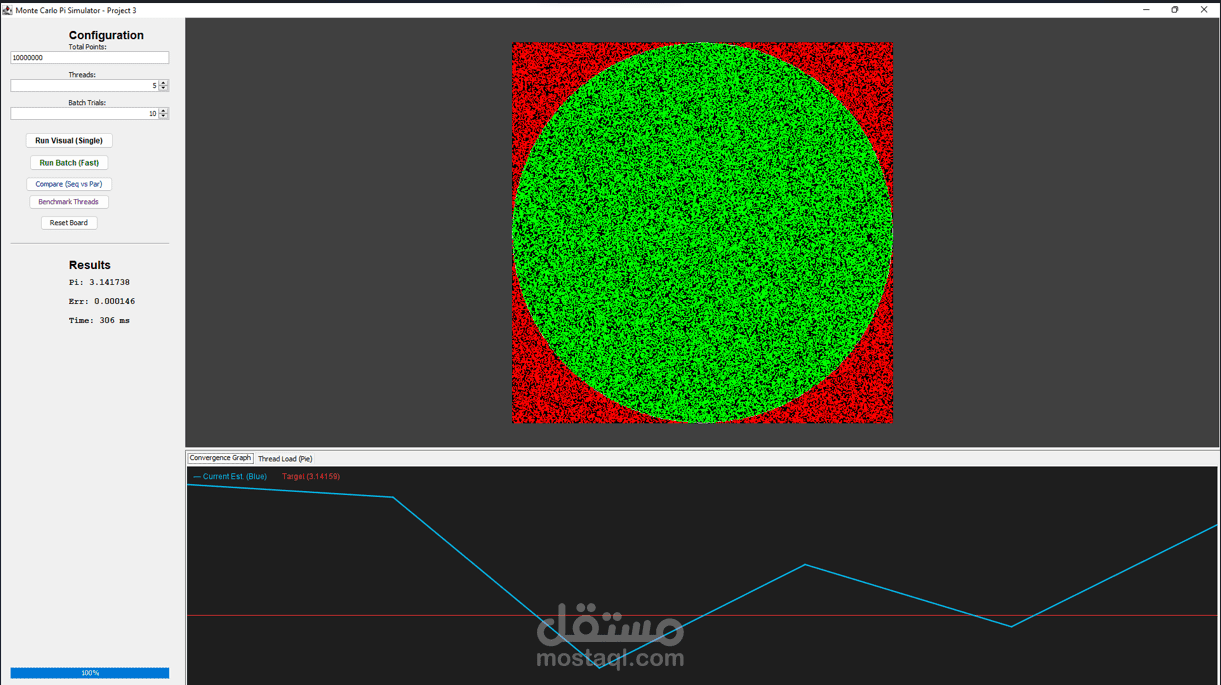The image size is (1221, 685).
Task: Launch the Benchmark Threads test
Action: [x=68, y=201]
